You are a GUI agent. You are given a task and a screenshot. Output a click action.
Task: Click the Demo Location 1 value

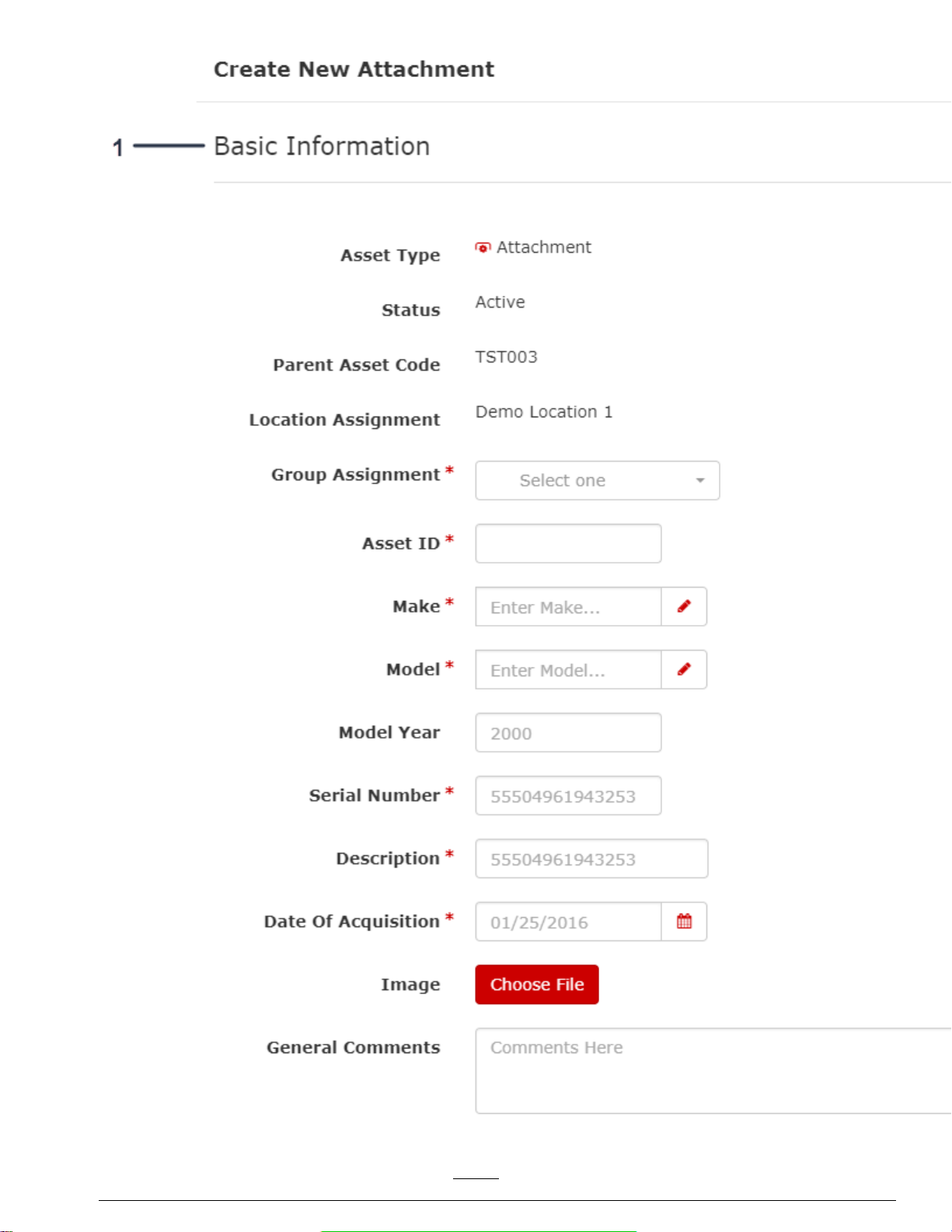pyautogui.click(x=544, y=412)
